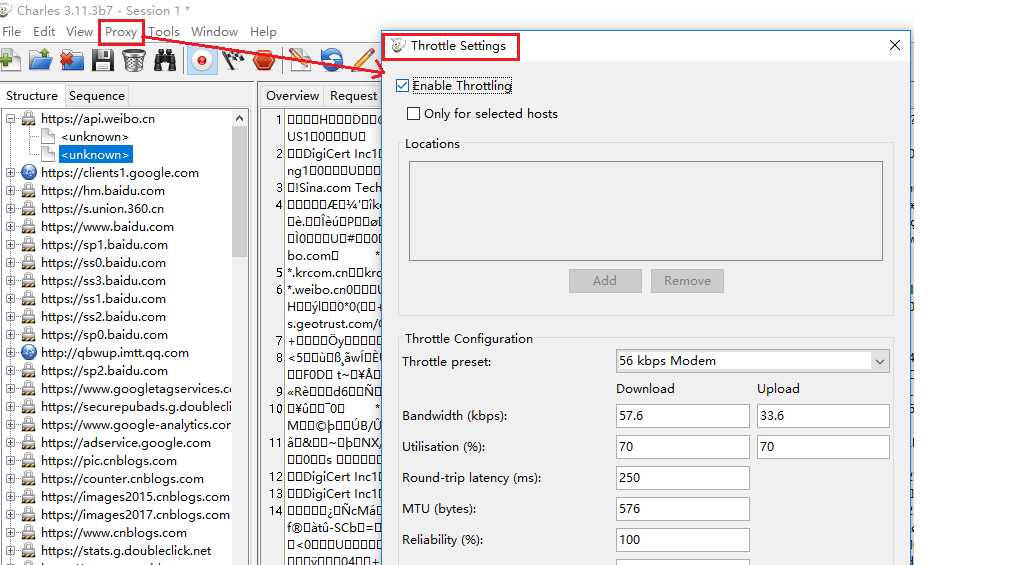Image resolution: width=1024 pixels, height=565 pixels.
Task: Expand the www.cnblogs.com tree node
Action: (x=10, y=533)
